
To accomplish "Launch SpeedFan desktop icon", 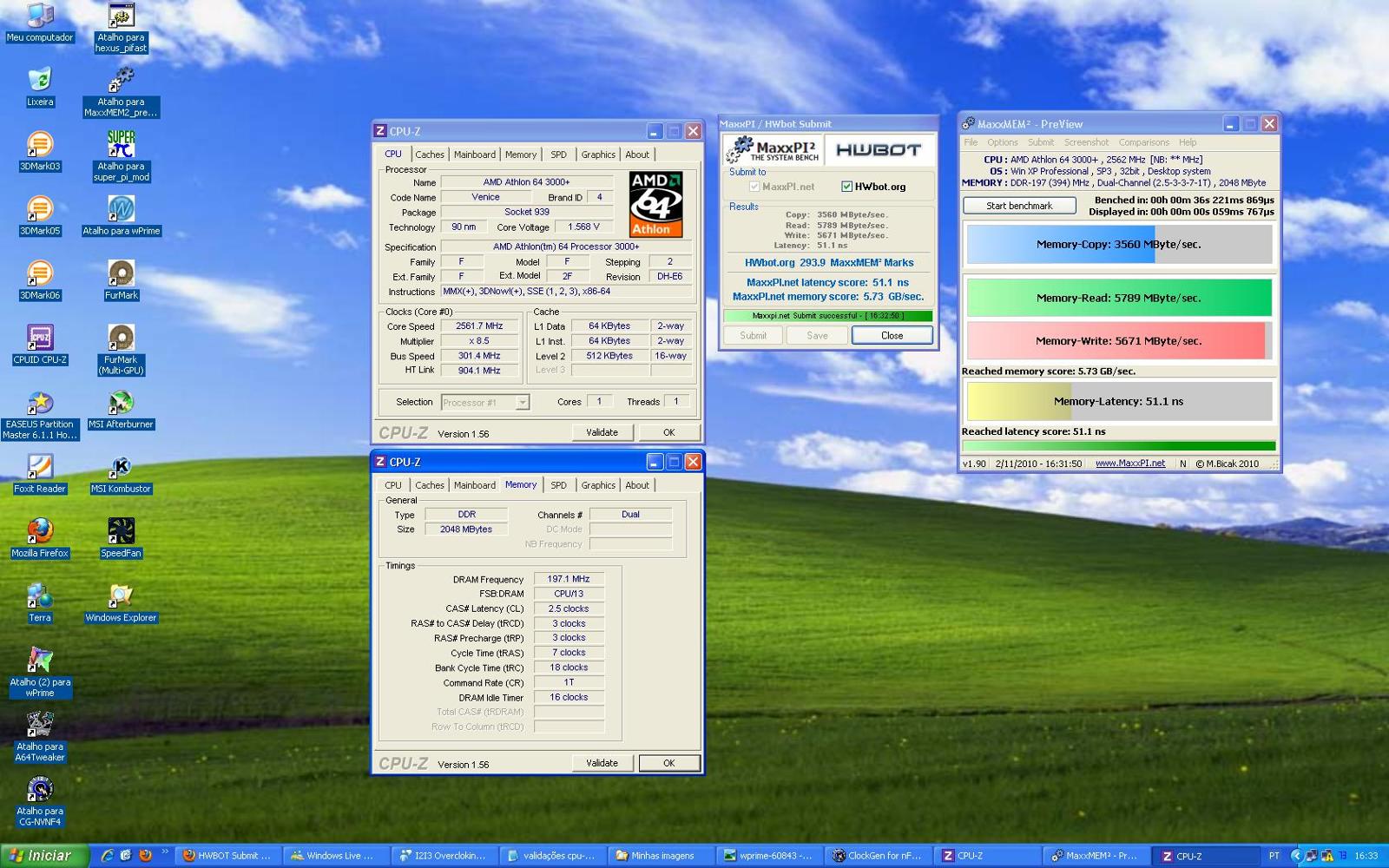I will [121, 539].
